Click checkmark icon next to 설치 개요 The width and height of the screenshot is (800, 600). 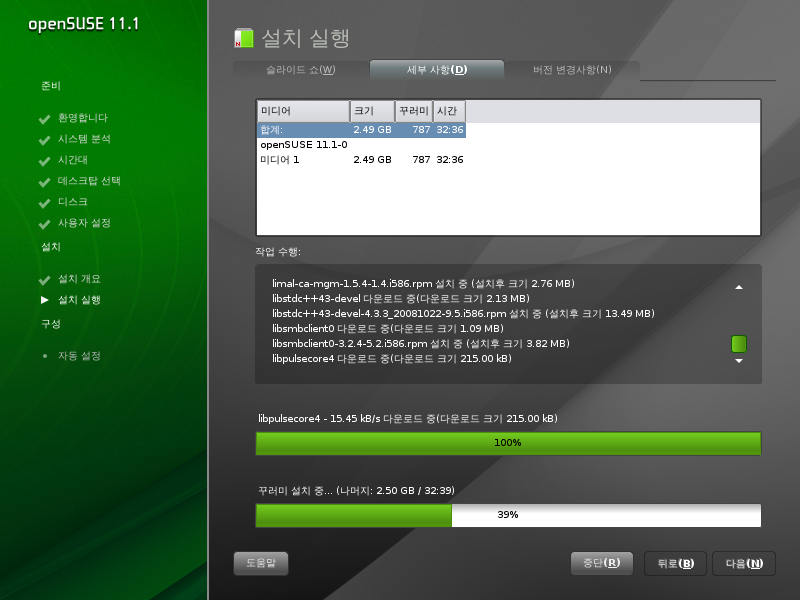click(x=44, y=280)
